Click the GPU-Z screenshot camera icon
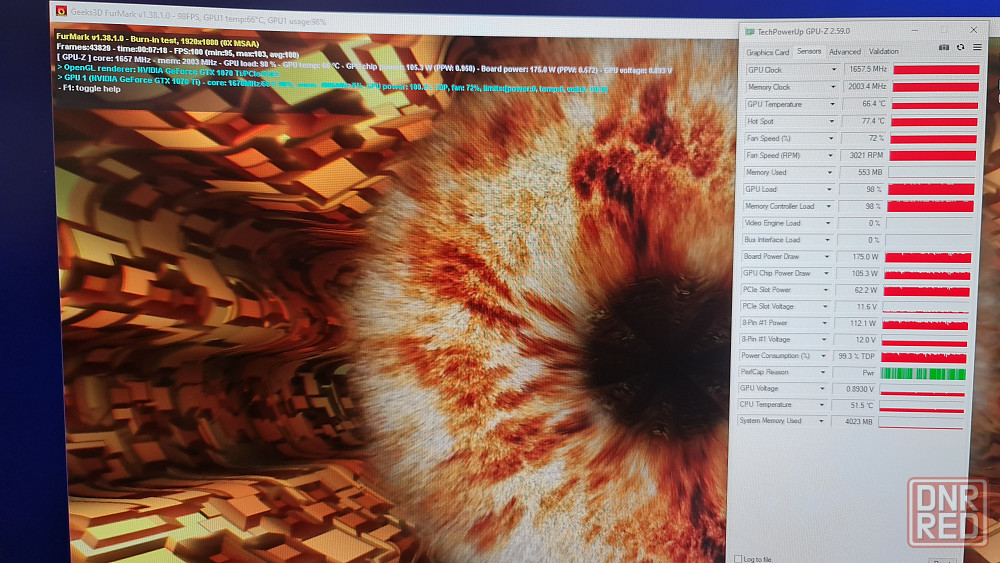 point(944,48)
